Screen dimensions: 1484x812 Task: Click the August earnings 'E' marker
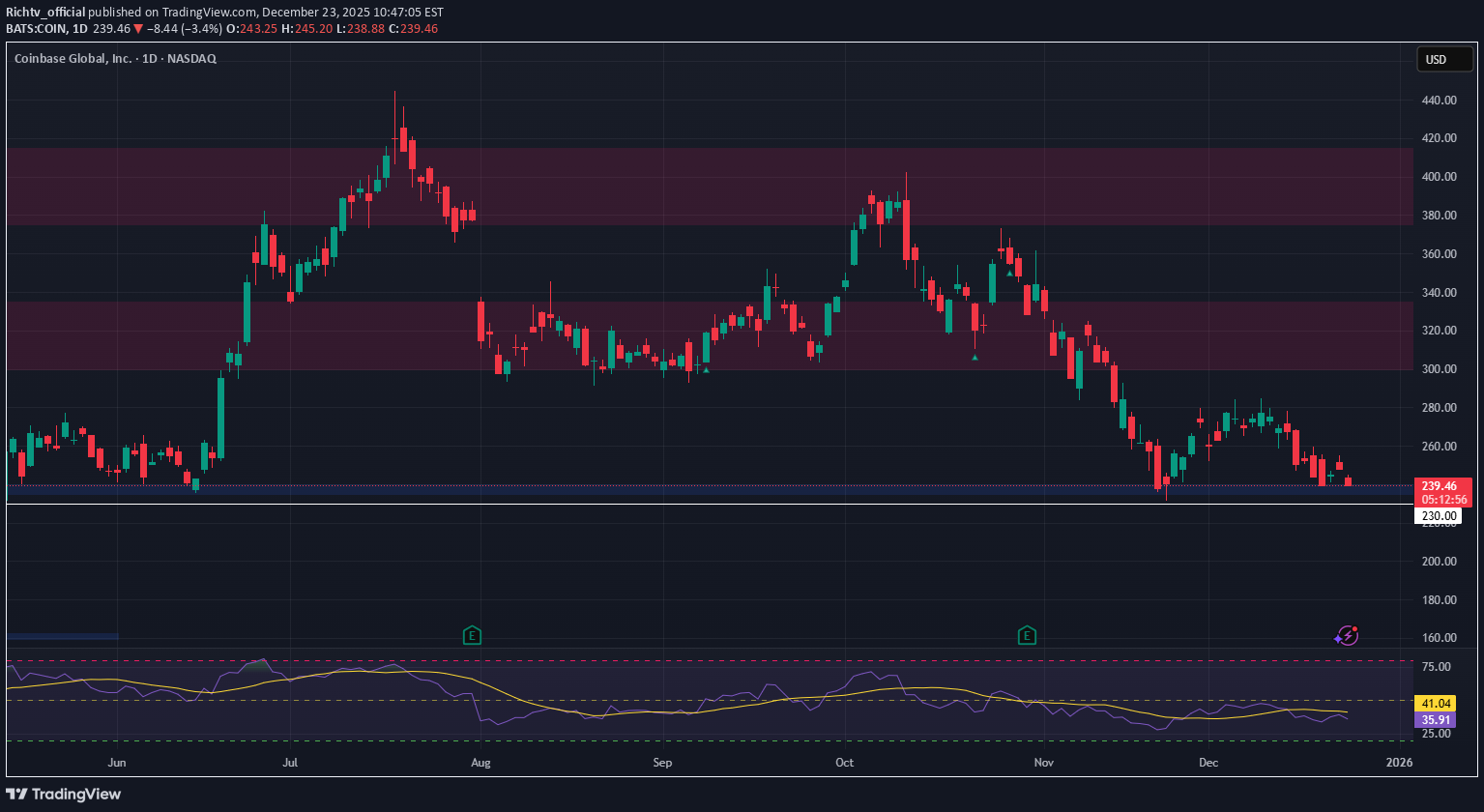(472, 635)
